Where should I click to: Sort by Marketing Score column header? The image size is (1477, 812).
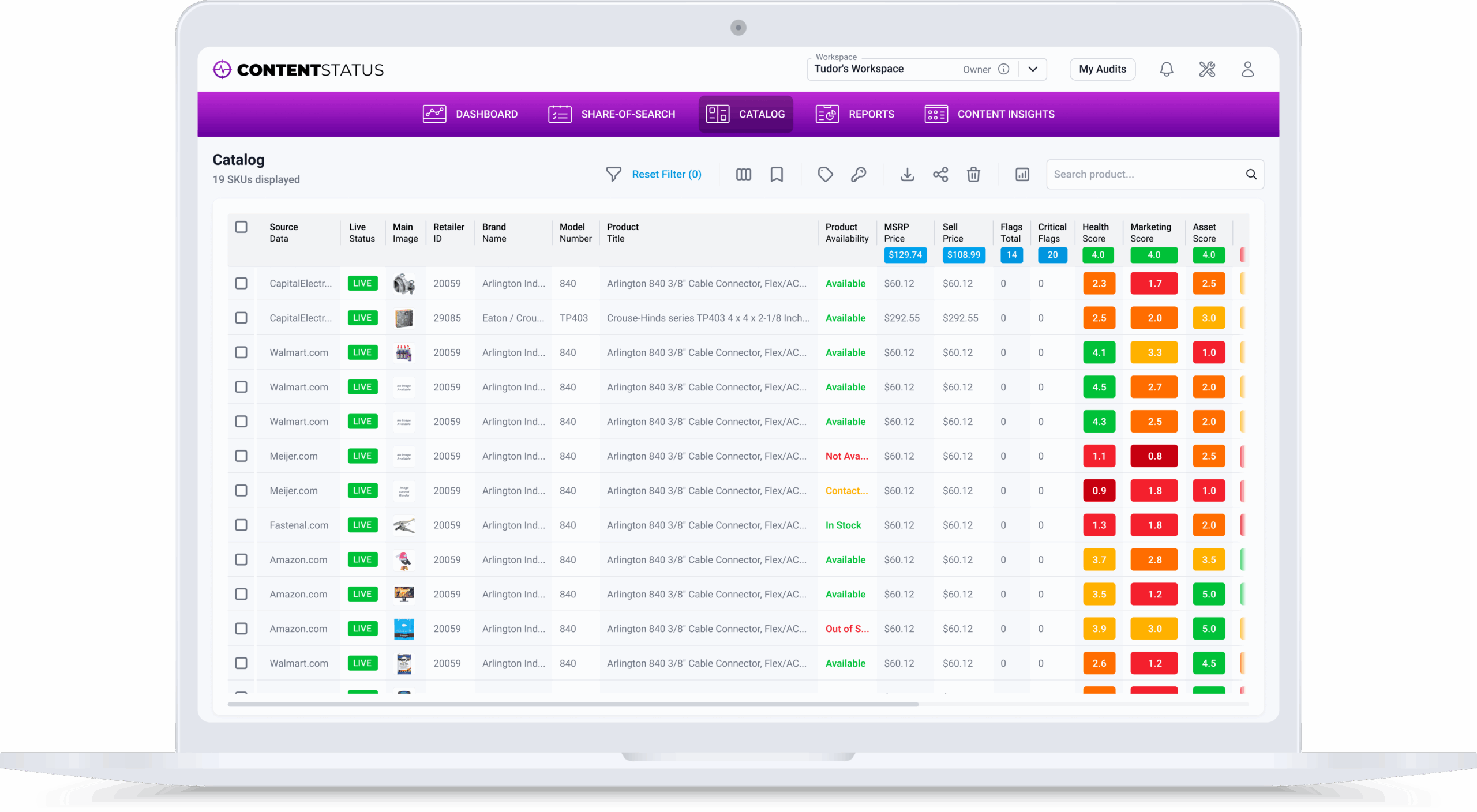pos(1150,232)
